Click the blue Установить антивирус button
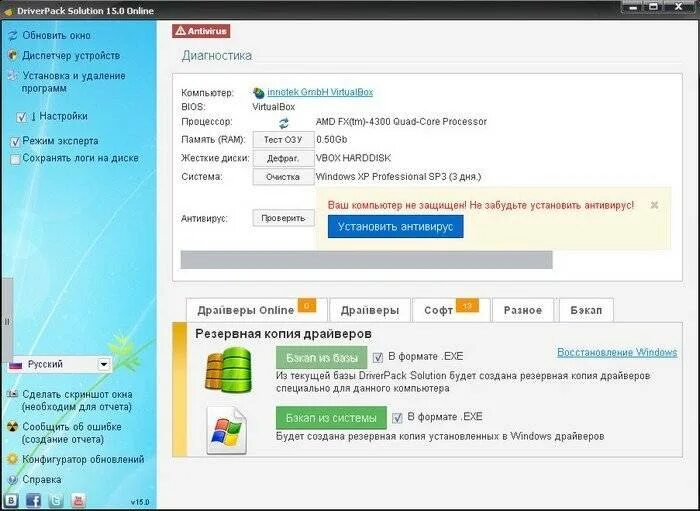 click(x=396, y=227)
